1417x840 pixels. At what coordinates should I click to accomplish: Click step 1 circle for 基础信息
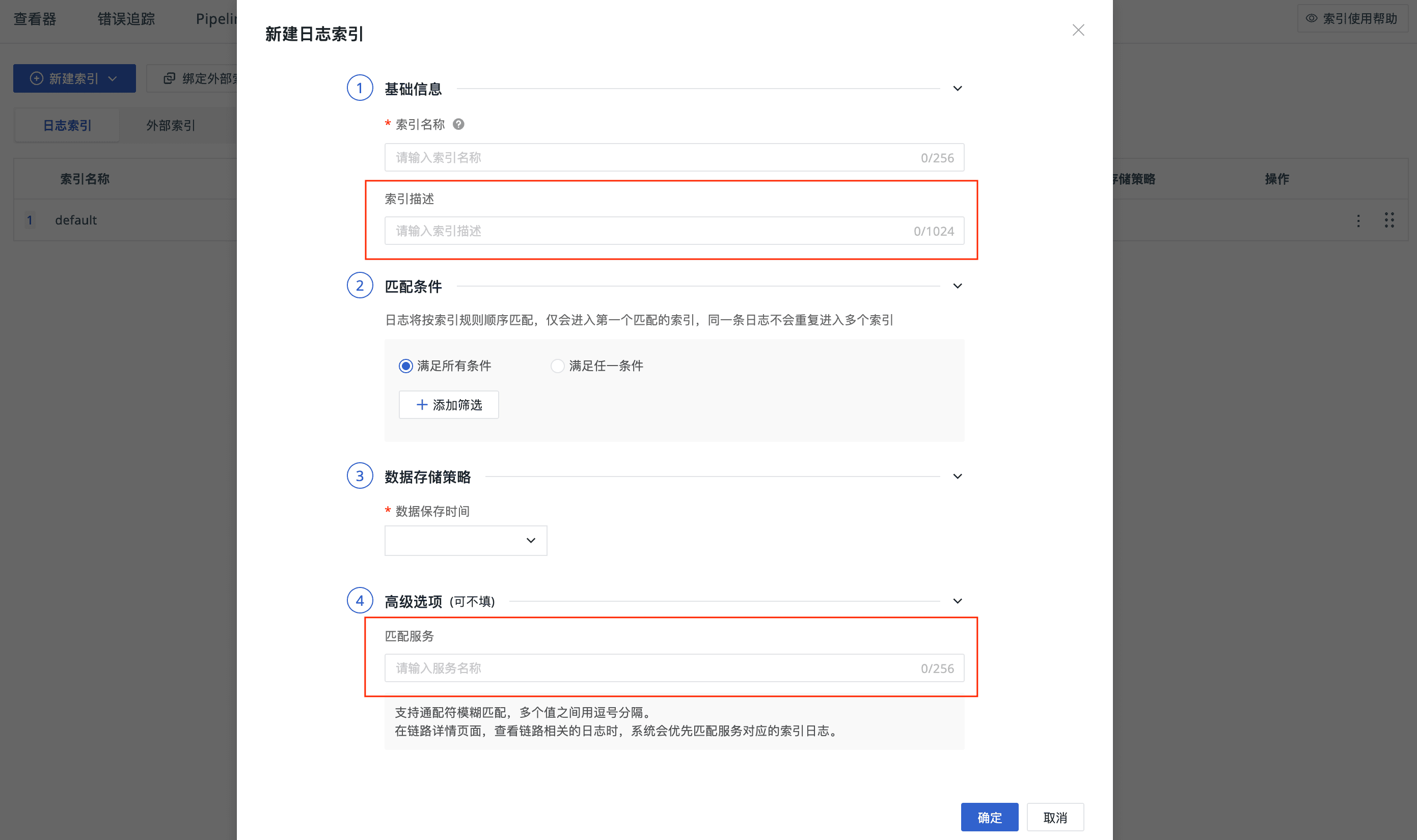[360, 88]
